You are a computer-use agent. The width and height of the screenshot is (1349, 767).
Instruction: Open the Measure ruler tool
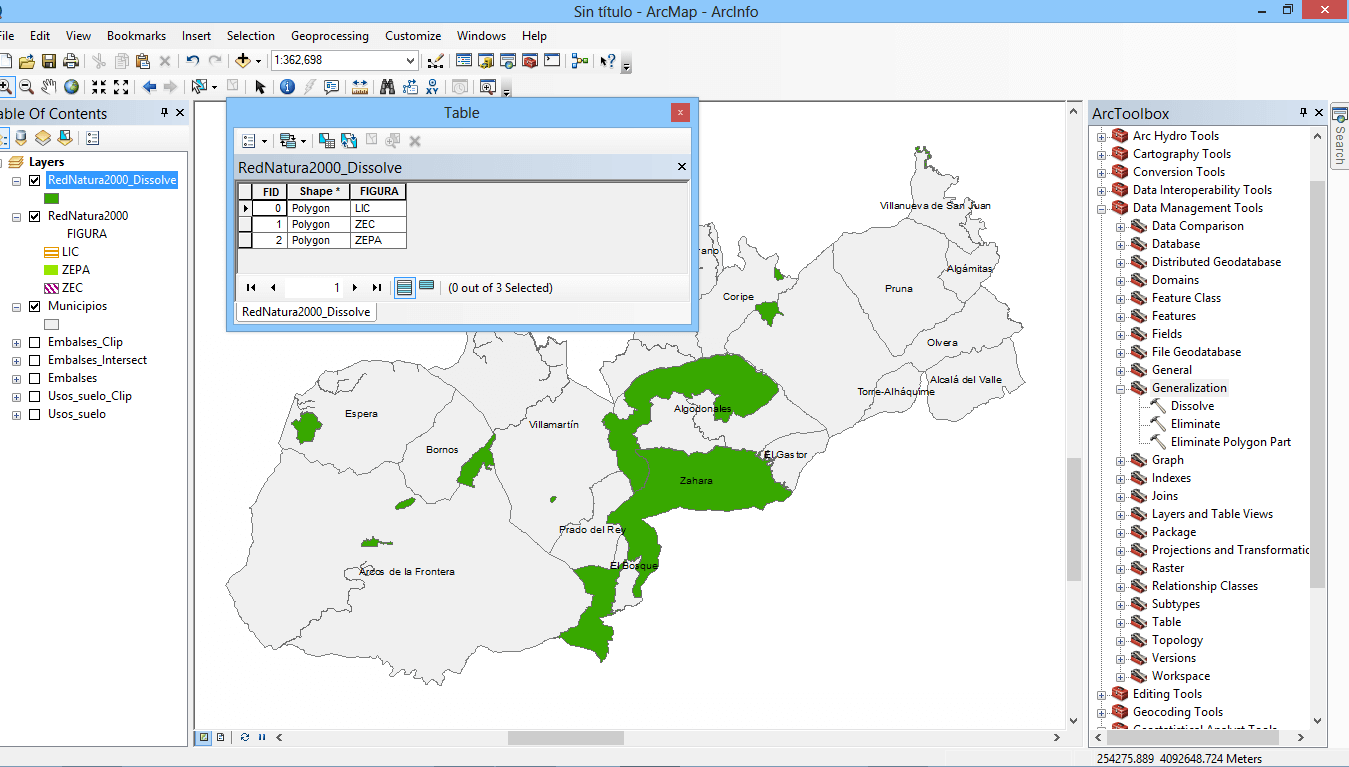pos(360,87)
